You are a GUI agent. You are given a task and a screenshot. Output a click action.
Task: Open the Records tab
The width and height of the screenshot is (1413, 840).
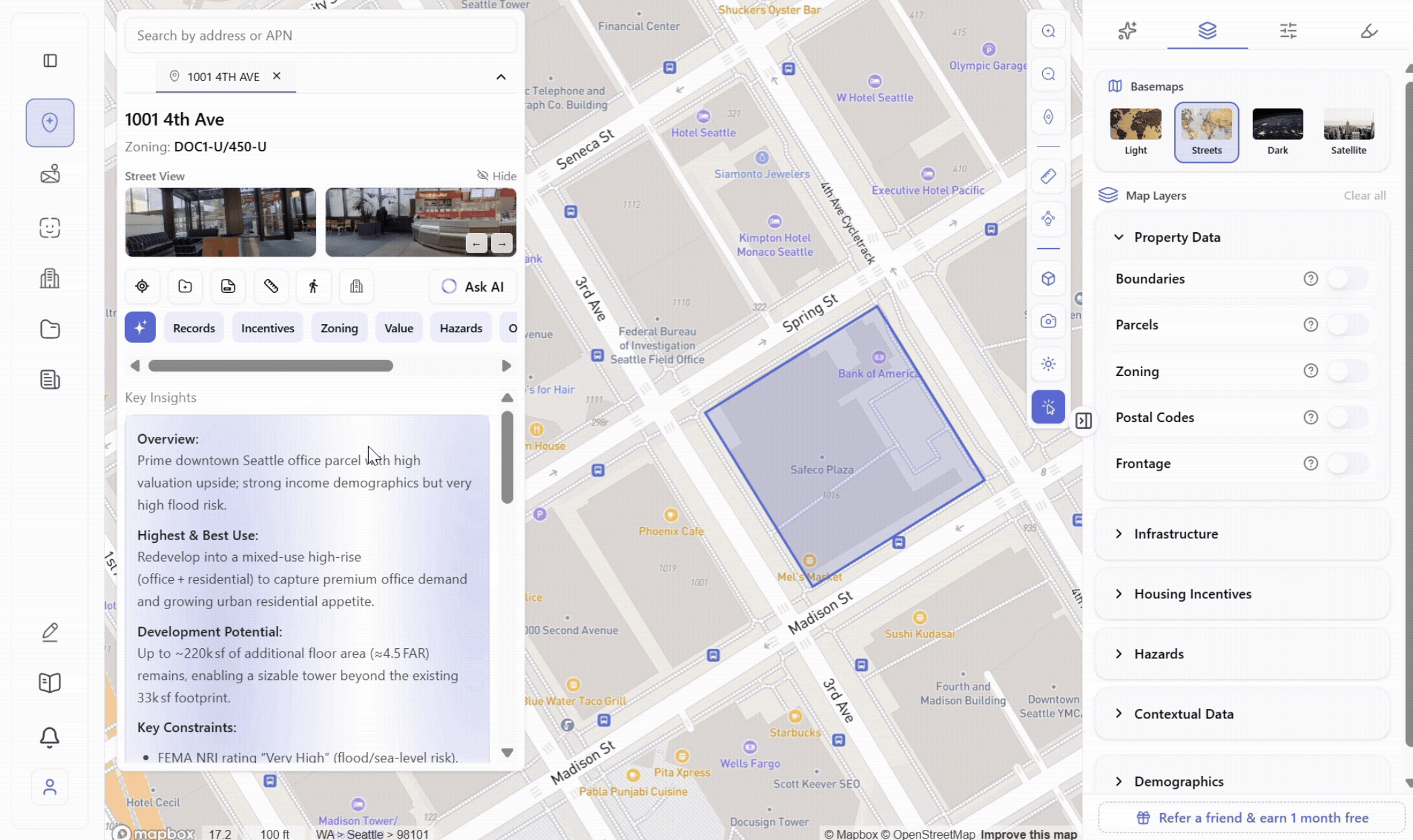194,328
